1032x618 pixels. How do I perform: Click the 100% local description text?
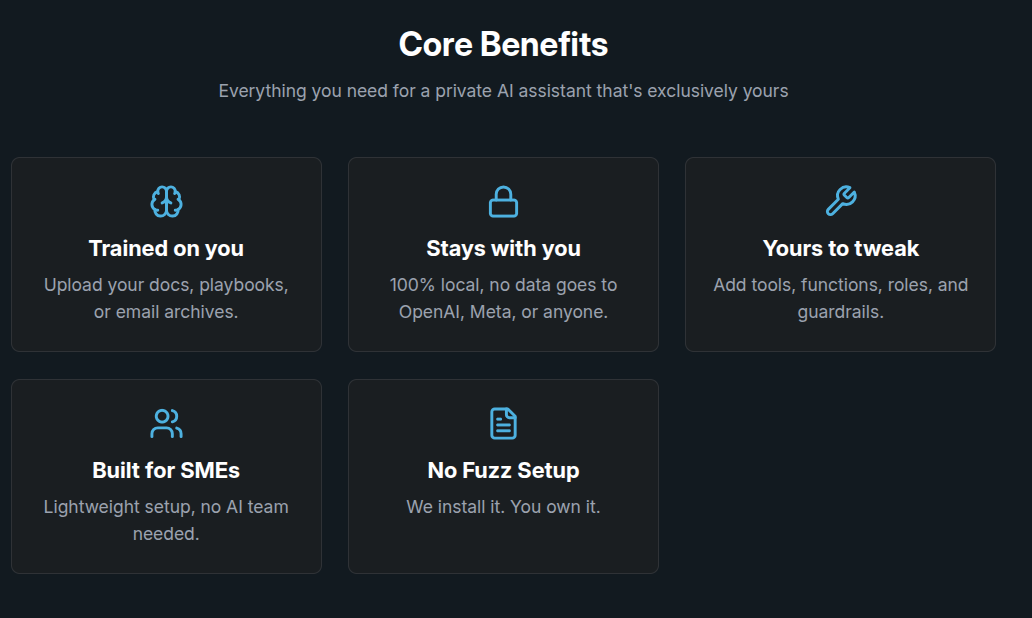click(x=503, y=298)
